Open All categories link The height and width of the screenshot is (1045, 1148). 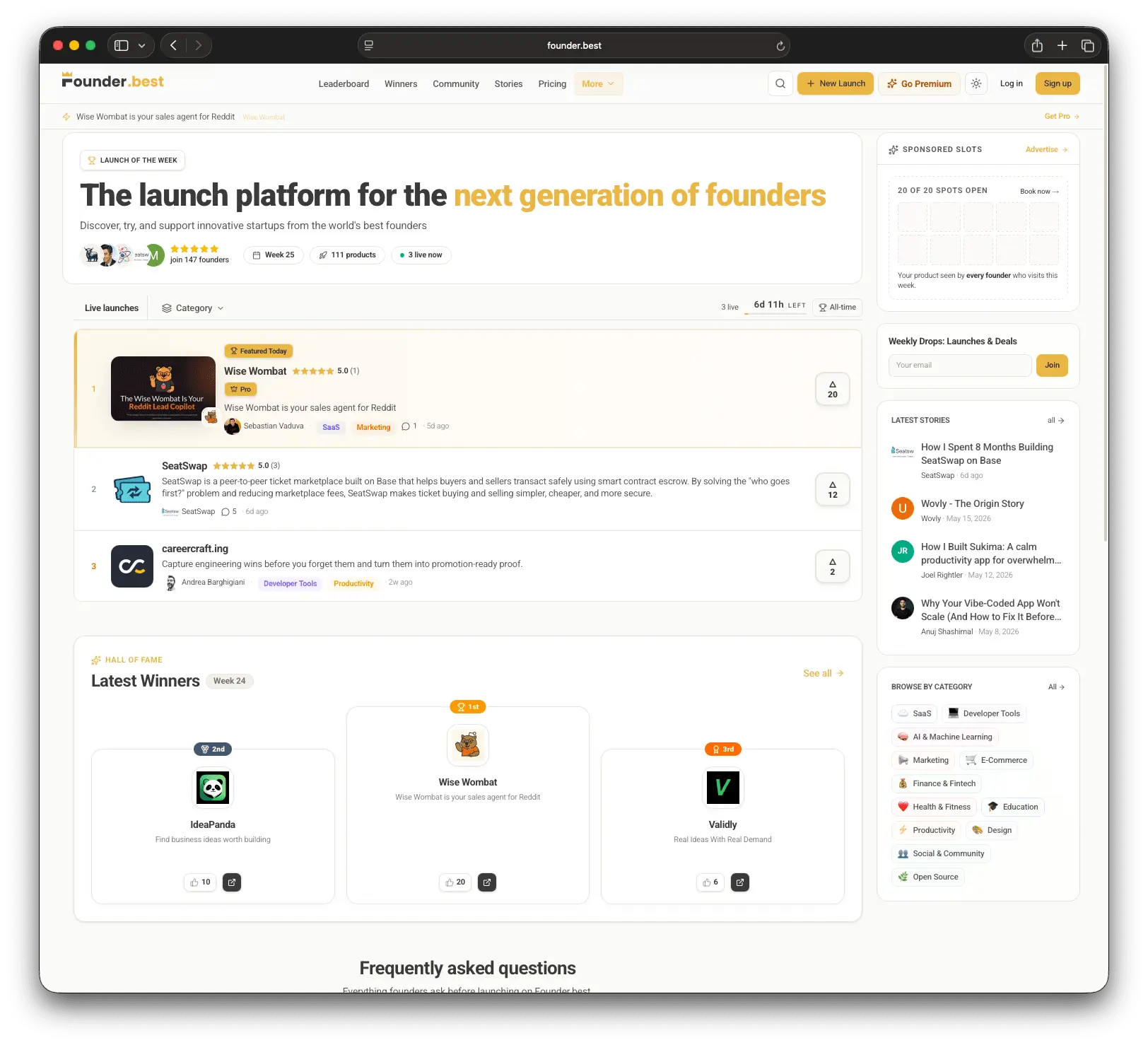[x=1056, y=687]
